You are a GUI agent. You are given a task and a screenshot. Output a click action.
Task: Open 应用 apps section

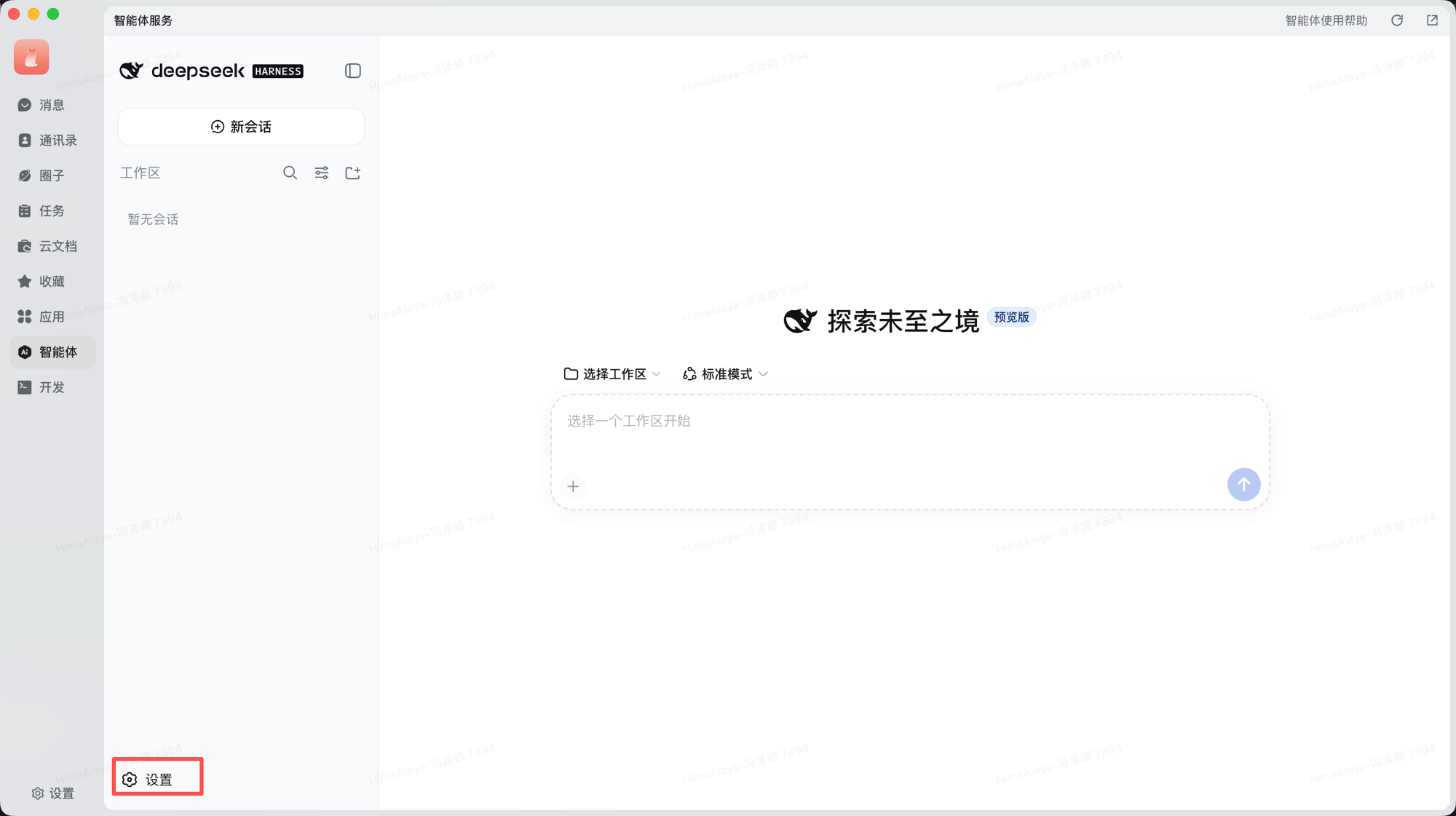click(52, 317)
